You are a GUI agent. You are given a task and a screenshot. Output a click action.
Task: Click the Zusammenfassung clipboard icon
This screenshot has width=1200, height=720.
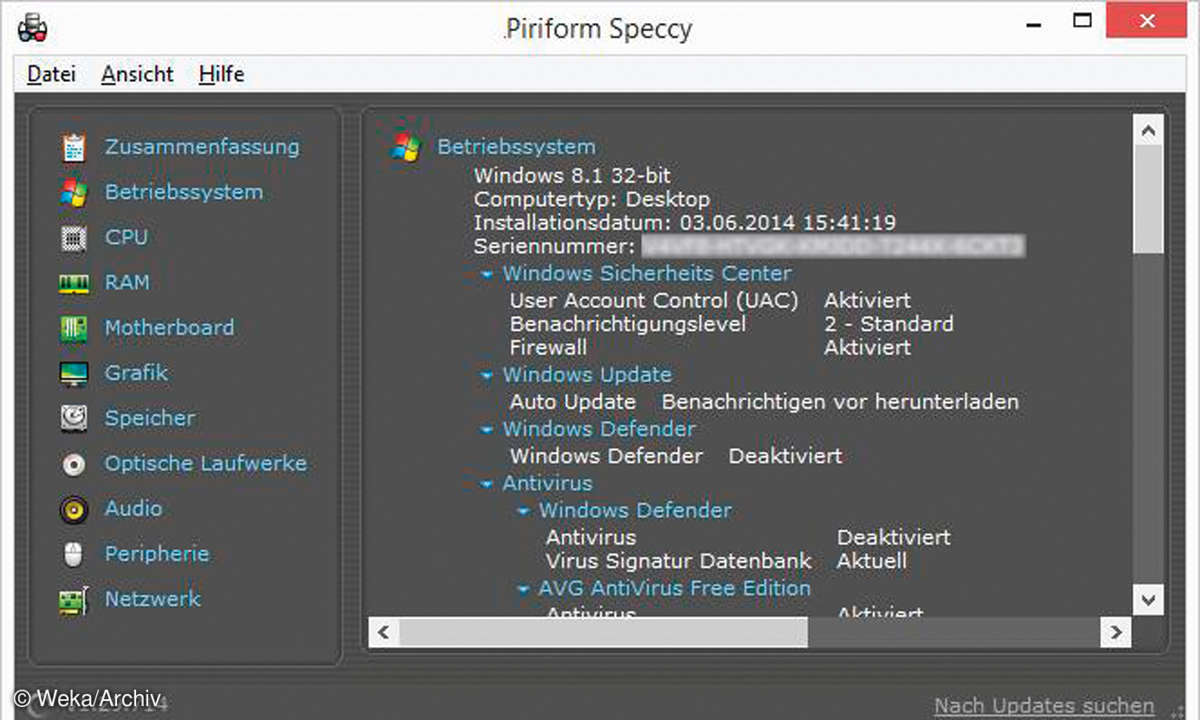74,147
